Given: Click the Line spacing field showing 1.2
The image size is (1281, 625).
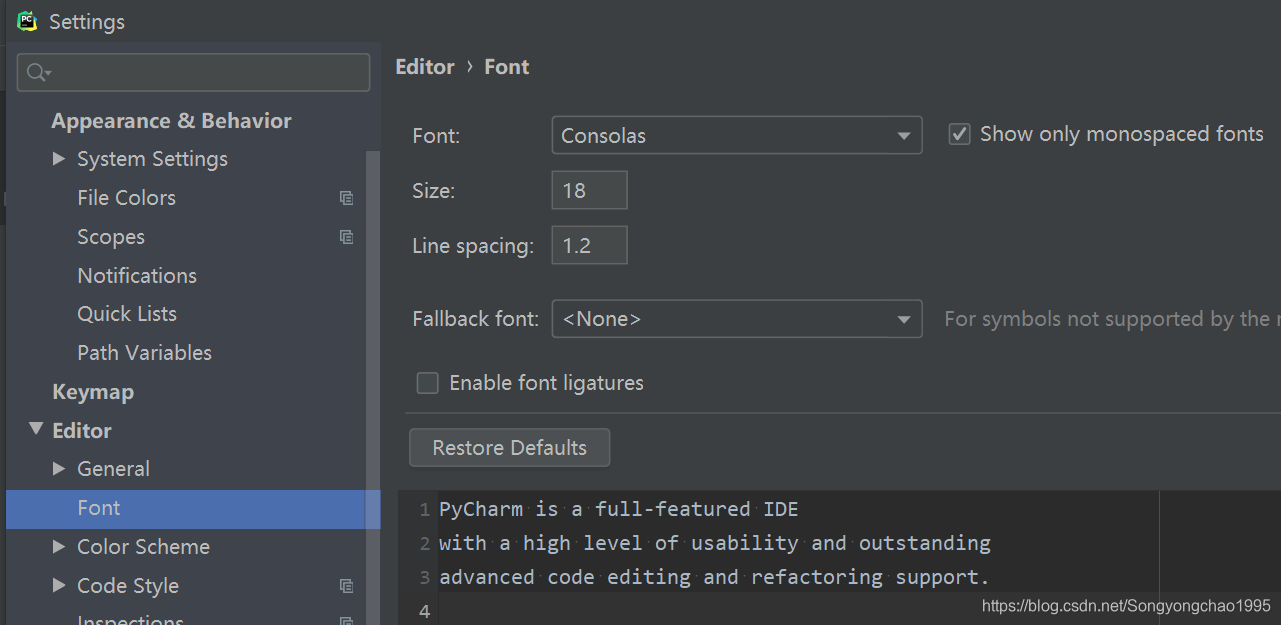Looking at the screenshot, I should [x=589, y=245].
